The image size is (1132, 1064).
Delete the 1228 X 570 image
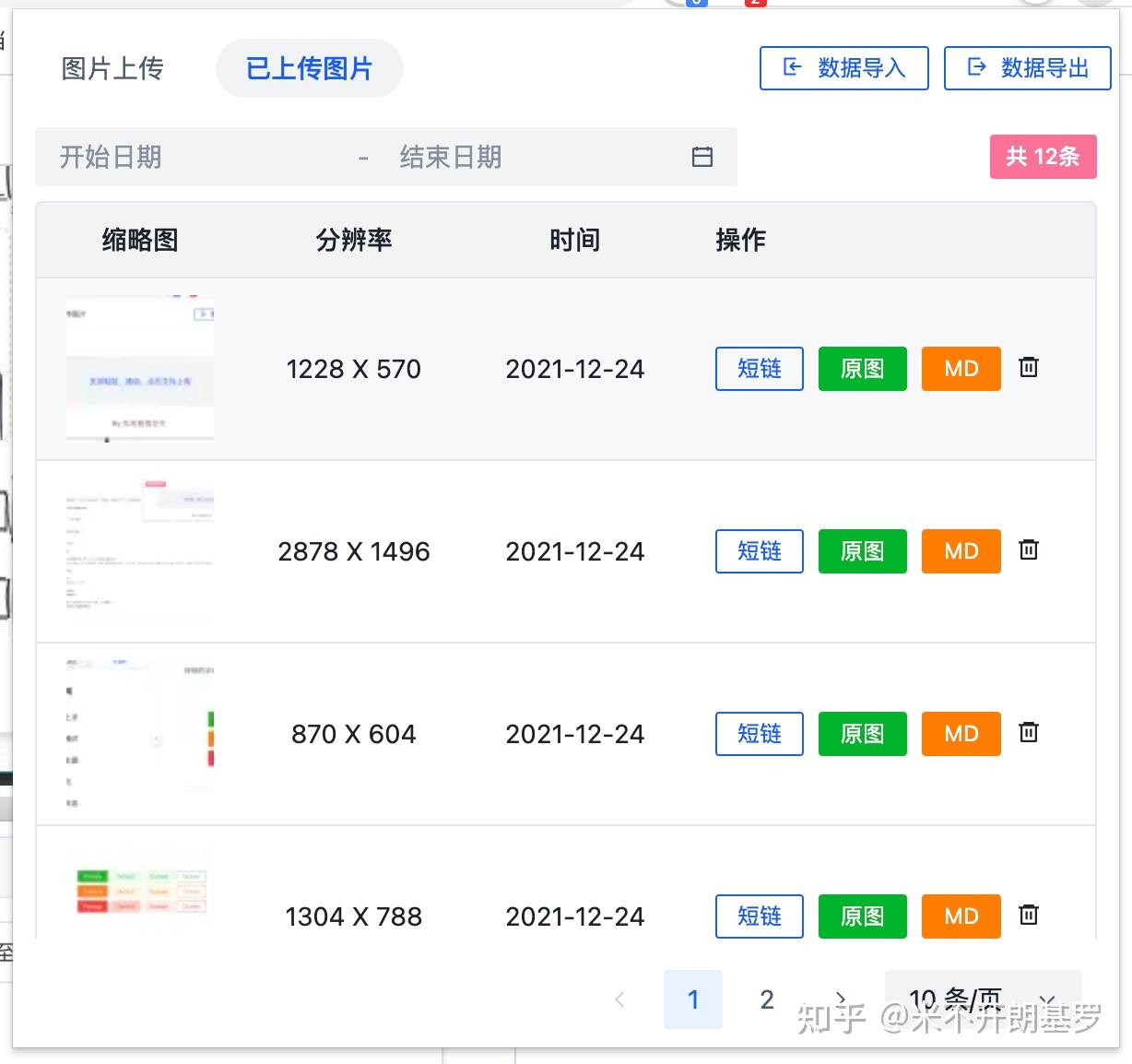point(1029,367)
